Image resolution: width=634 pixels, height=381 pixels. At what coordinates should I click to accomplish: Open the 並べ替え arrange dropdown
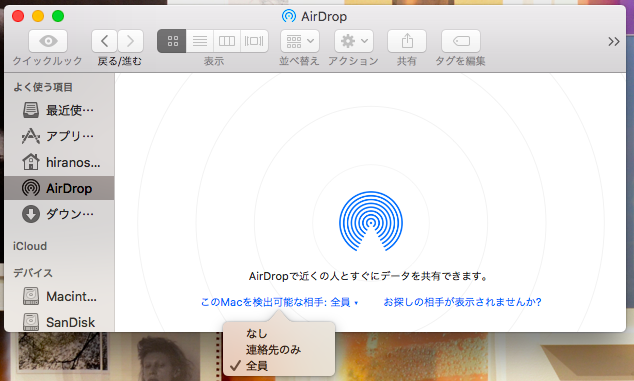[x=300, y=41]
